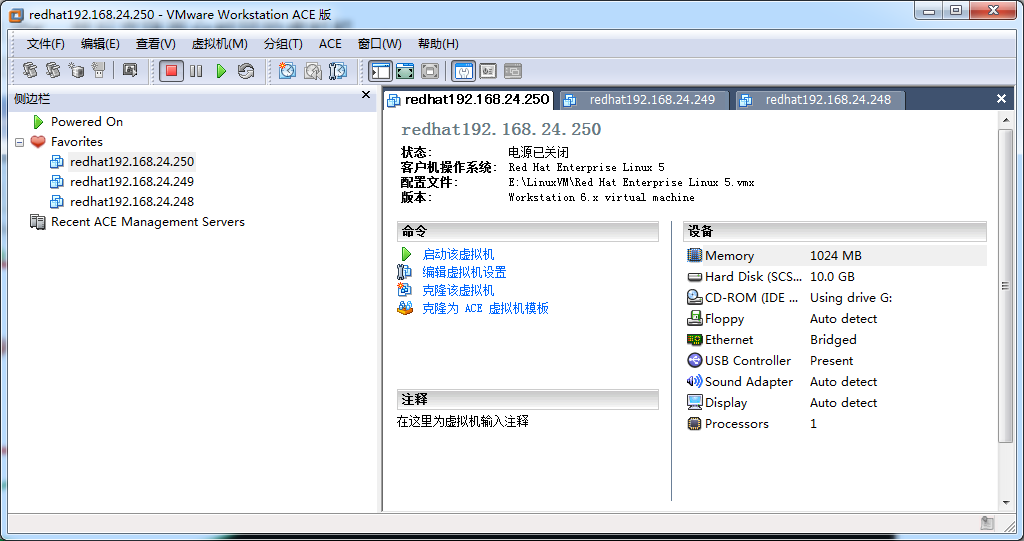
Task: Select the redhat192.168.24.250 tab
Action: pyautogui.click(x=469, y=100)
